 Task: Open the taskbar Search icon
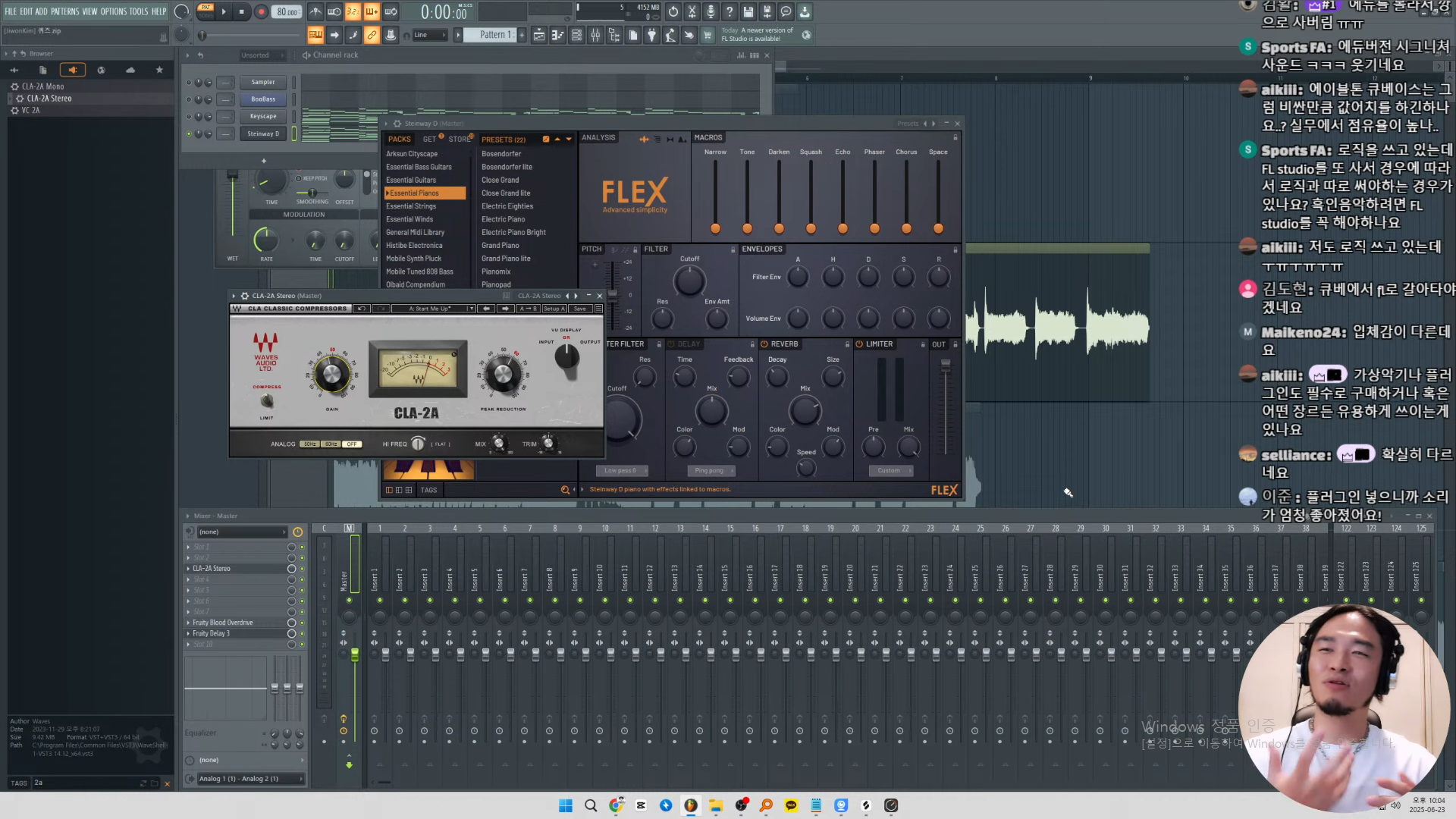tap(591, 805)
